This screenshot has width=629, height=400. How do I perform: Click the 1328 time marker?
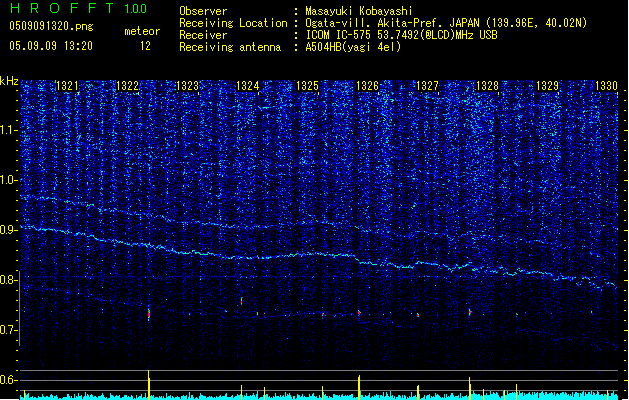[487, 86]
